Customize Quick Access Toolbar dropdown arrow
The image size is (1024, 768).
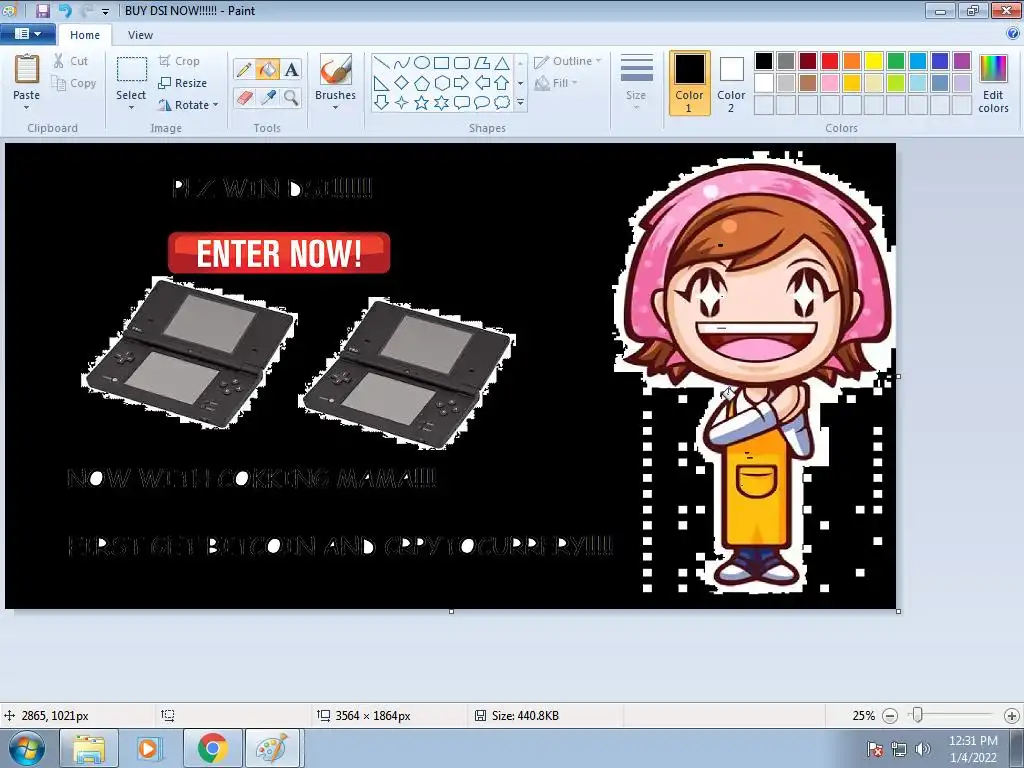[105, 12]
